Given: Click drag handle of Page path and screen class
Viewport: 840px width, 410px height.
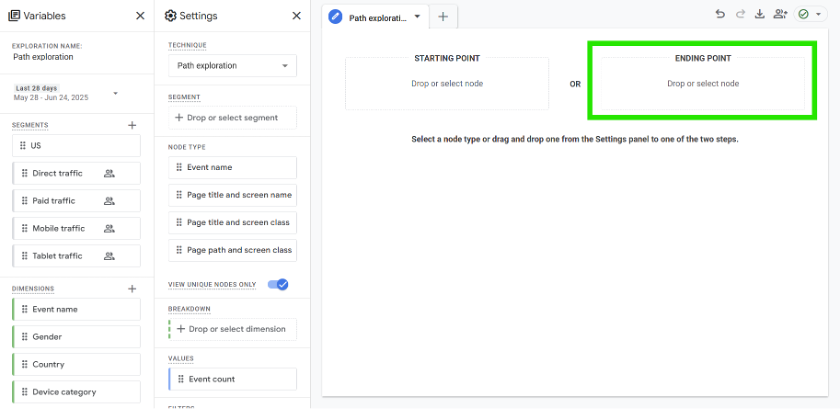Looking at the screenshot, I should pyautogui.click(x=179, y=250).
